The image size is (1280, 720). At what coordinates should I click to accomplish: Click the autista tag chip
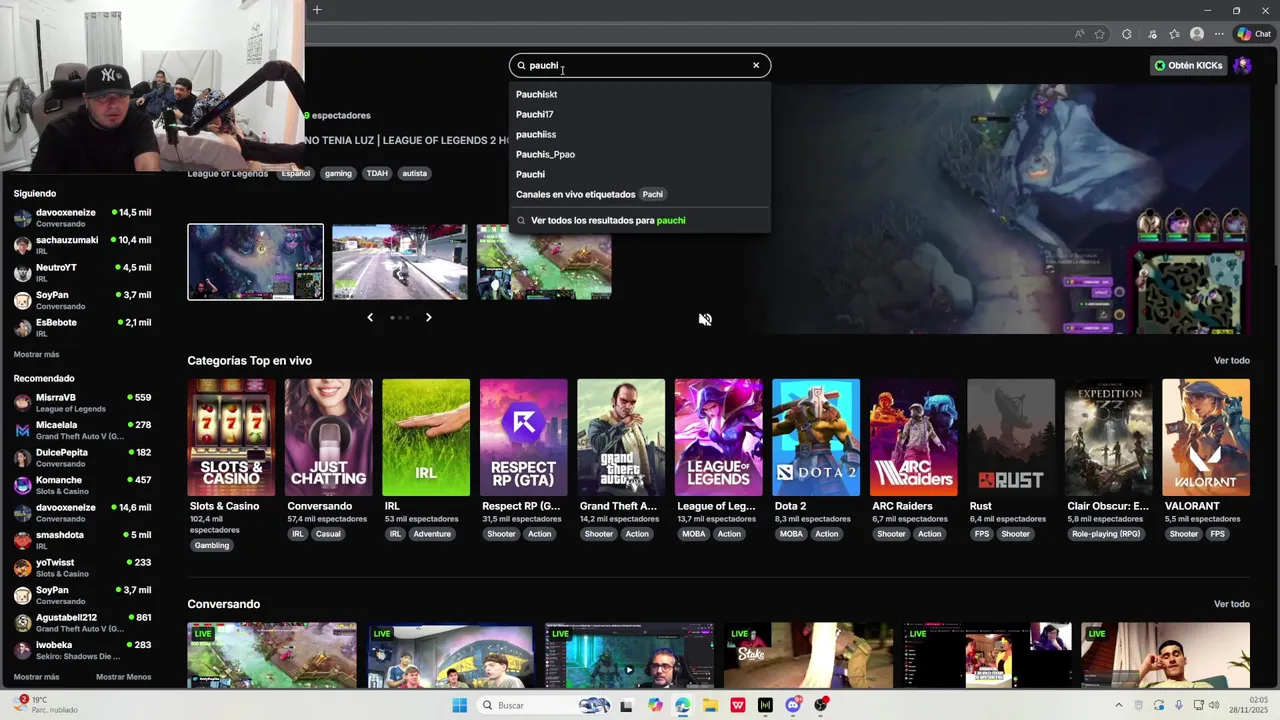pyautogui.click(x=415, y=173)
